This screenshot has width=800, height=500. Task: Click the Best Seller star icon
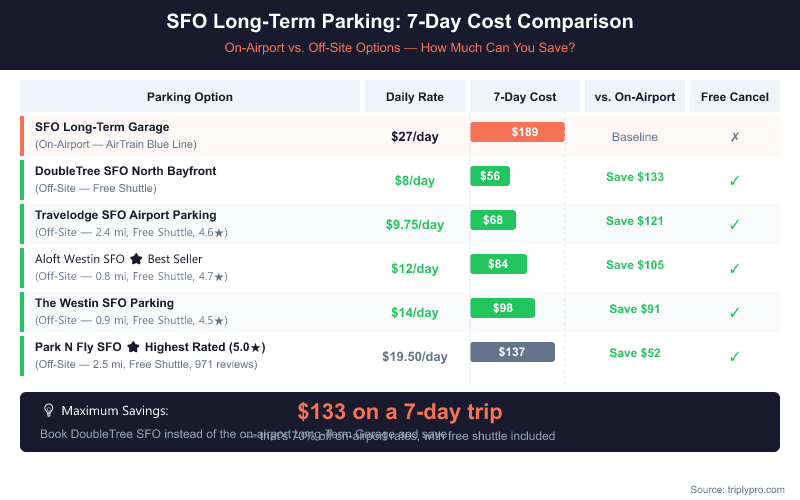tap(135, 259)
